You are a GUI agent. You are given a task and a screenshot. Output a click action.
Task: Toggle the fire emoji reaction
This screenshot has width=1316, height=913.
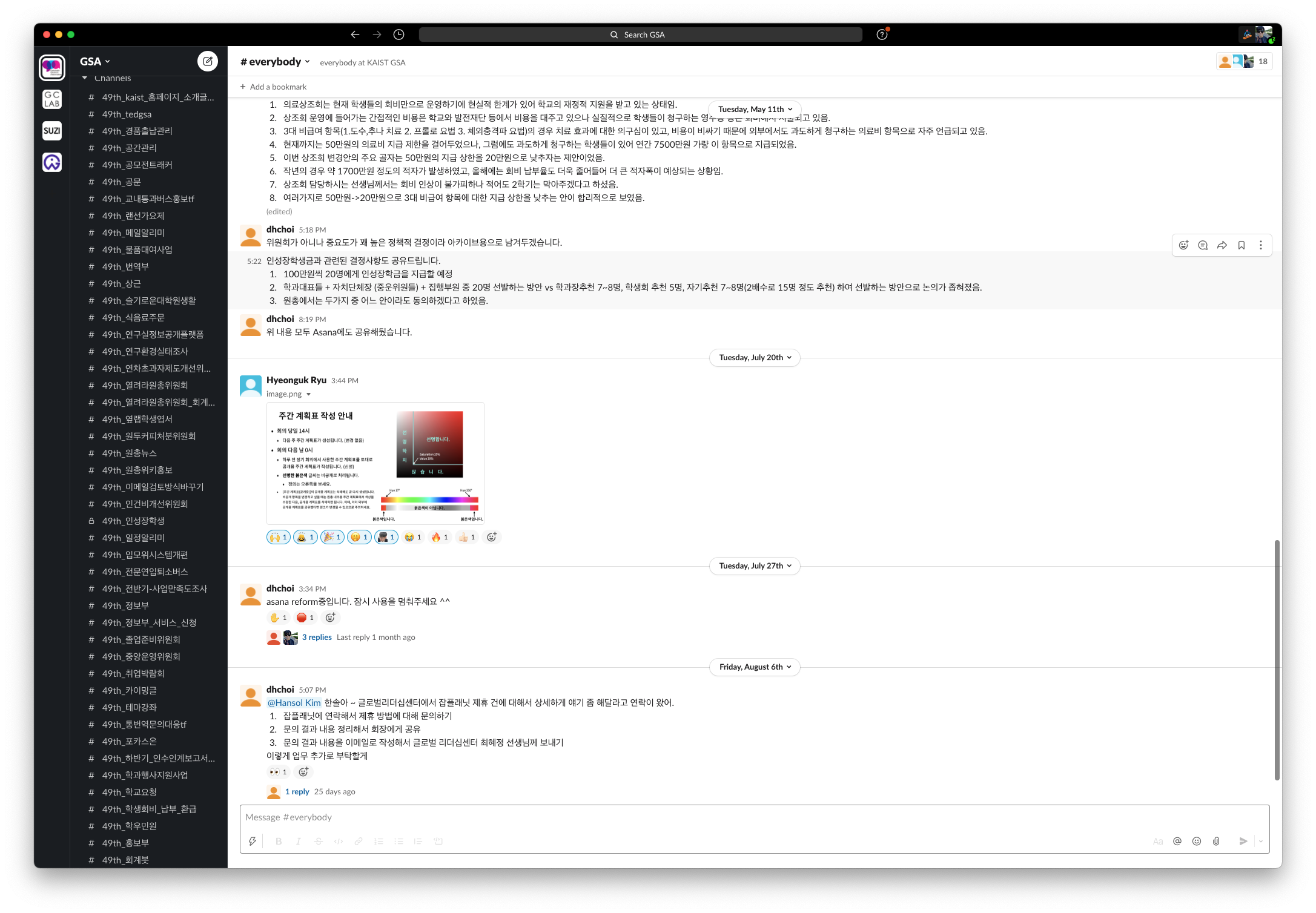pos(440,537)
